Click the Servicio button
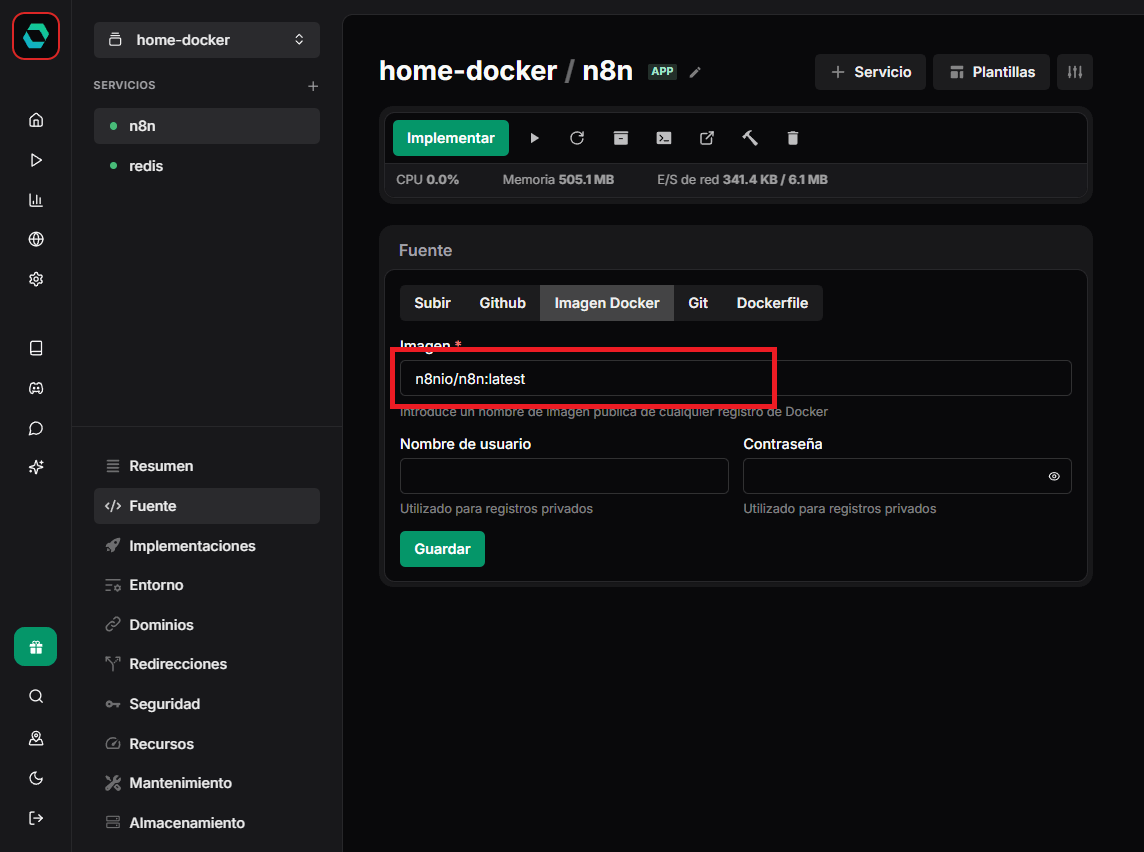The width and height of the screenshot is (1144, 852). (x=870, y=72)
